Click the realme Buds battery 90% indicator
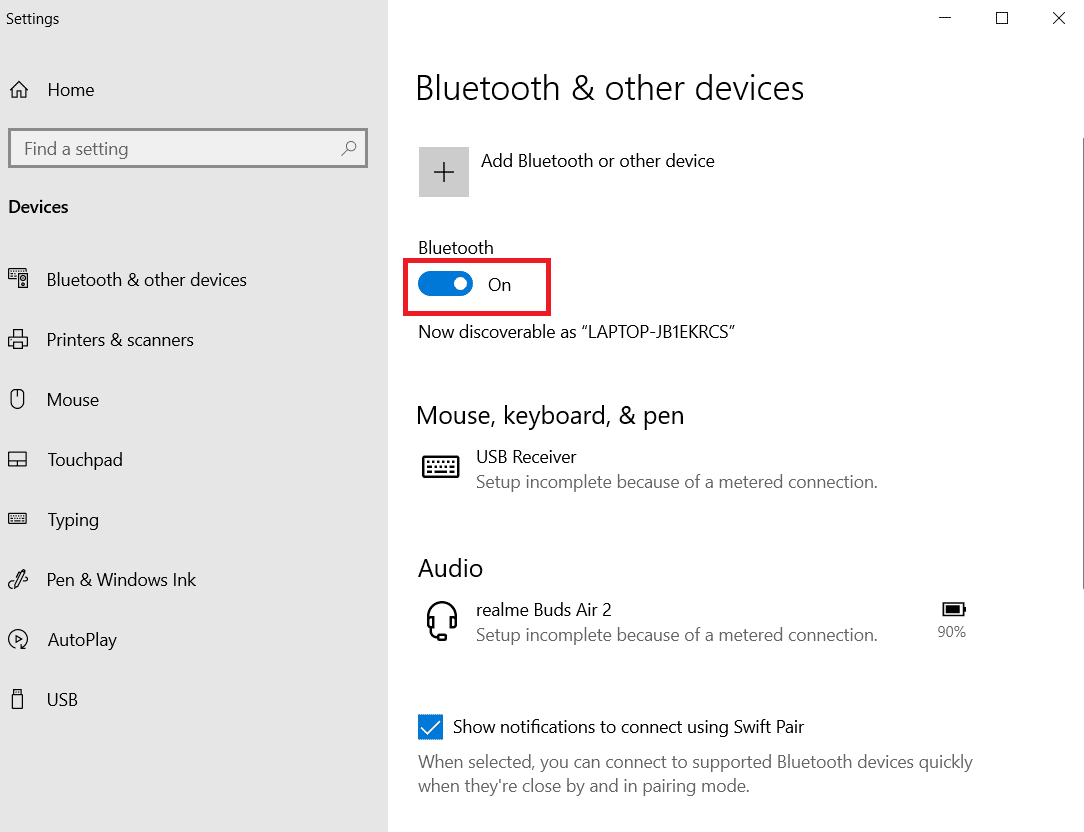 pos(953,620)
